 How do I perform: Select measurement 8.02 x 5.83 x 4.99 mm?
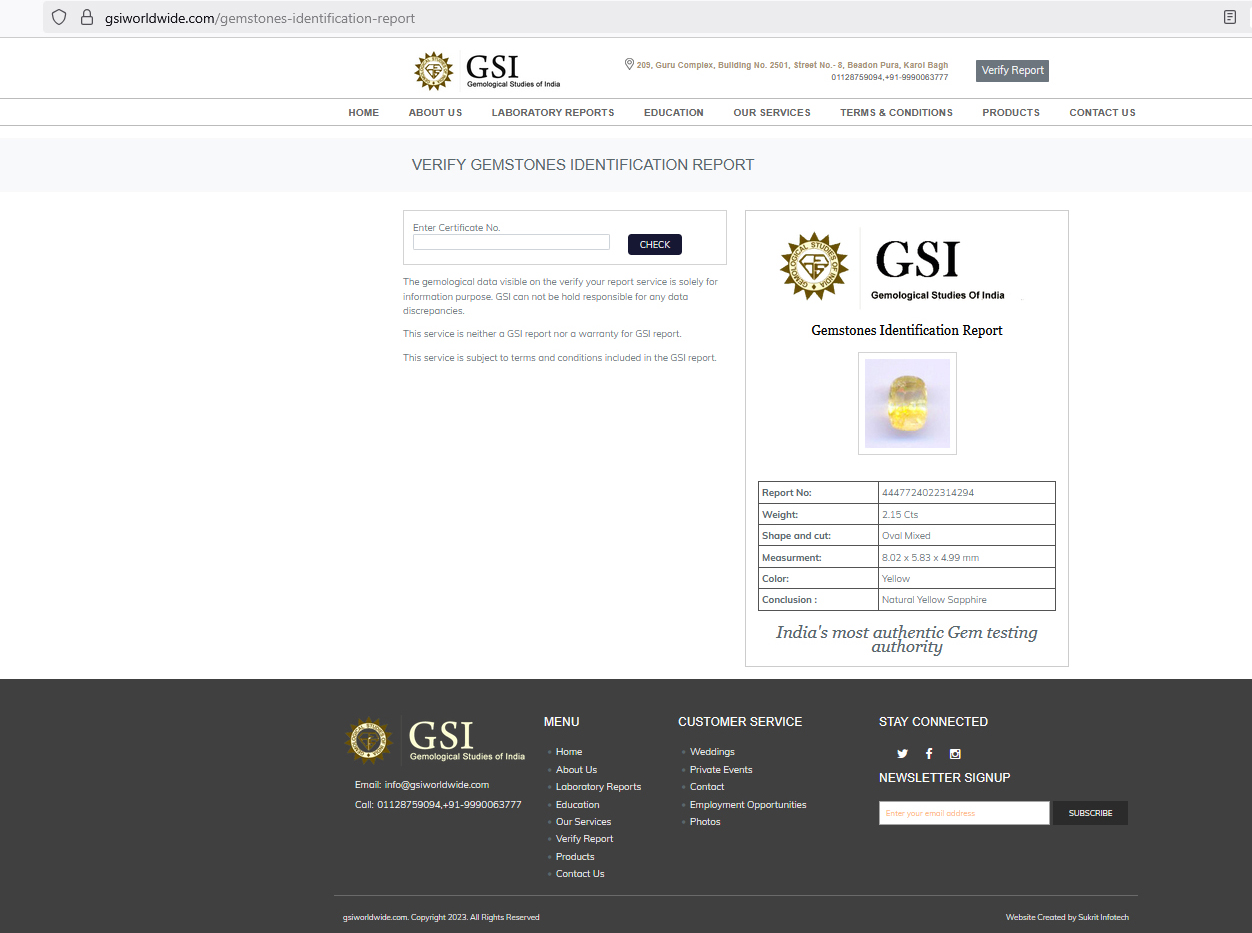point(930,557)
